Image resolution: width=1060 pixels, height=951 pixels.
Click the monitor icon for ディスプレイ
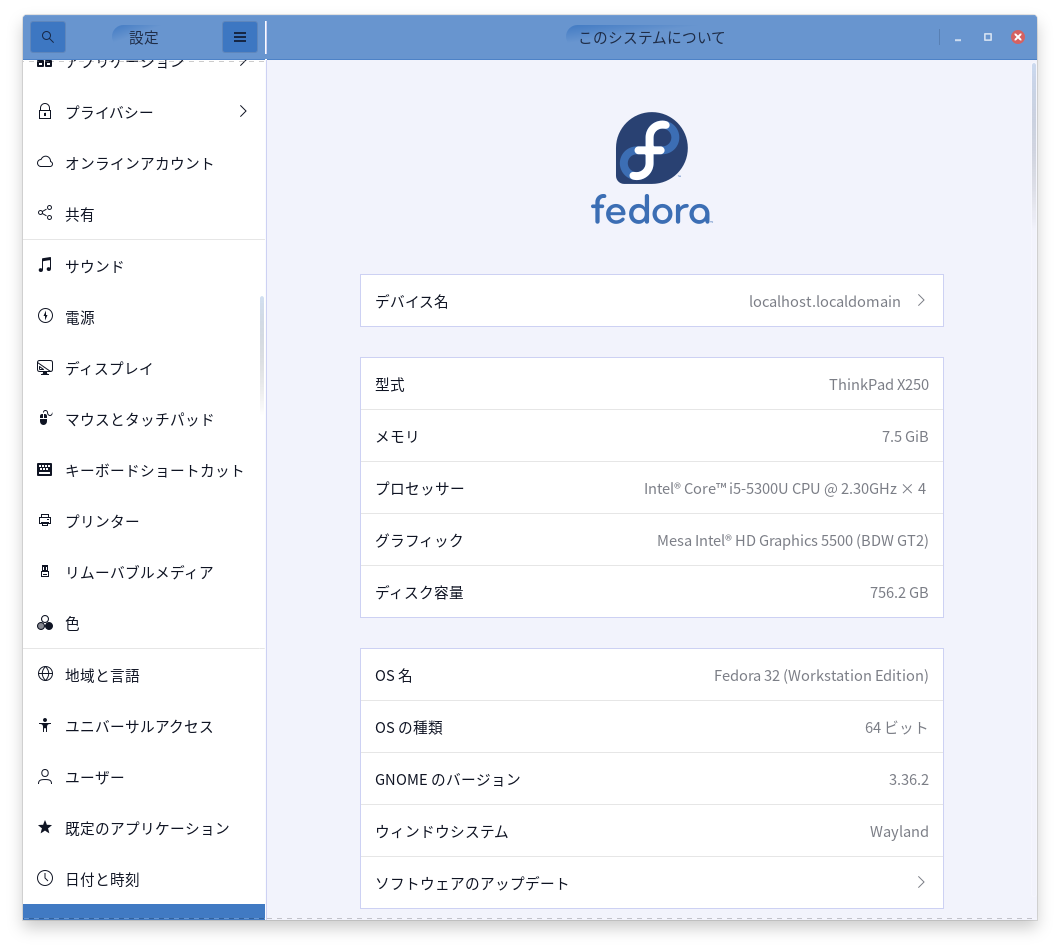pos(45,367)
